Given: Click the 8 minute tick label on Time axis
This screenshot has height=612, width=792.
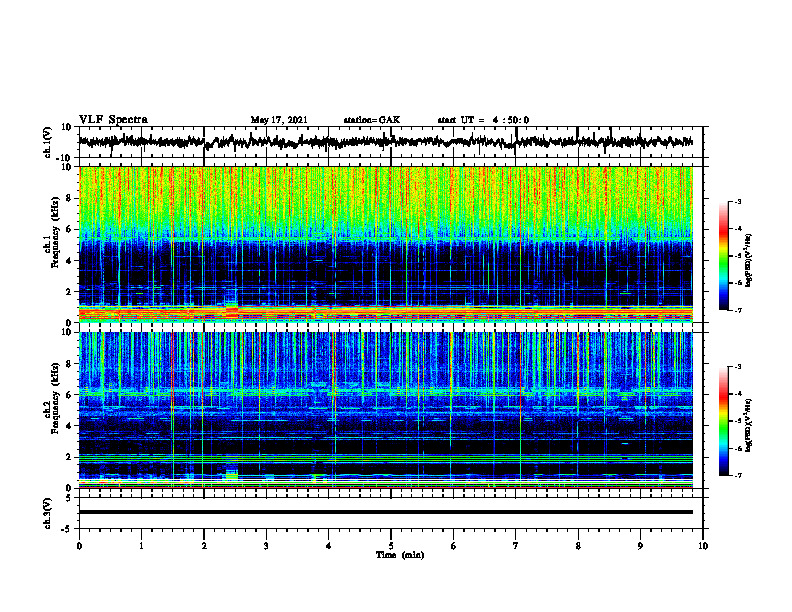Looking at the screenshot, I should [x=578, y=546].
